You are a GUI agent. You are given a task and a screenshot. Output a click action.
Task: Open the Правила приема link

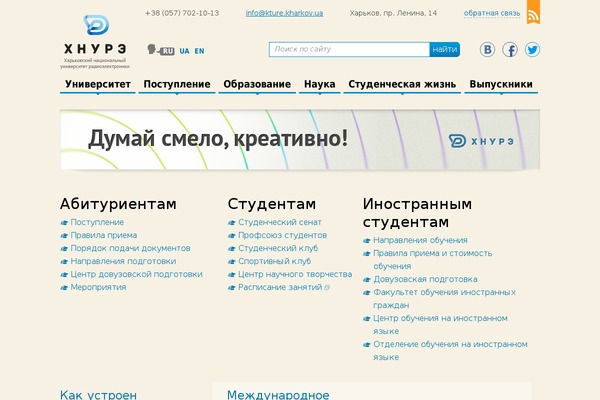click(x=104, y=235)
